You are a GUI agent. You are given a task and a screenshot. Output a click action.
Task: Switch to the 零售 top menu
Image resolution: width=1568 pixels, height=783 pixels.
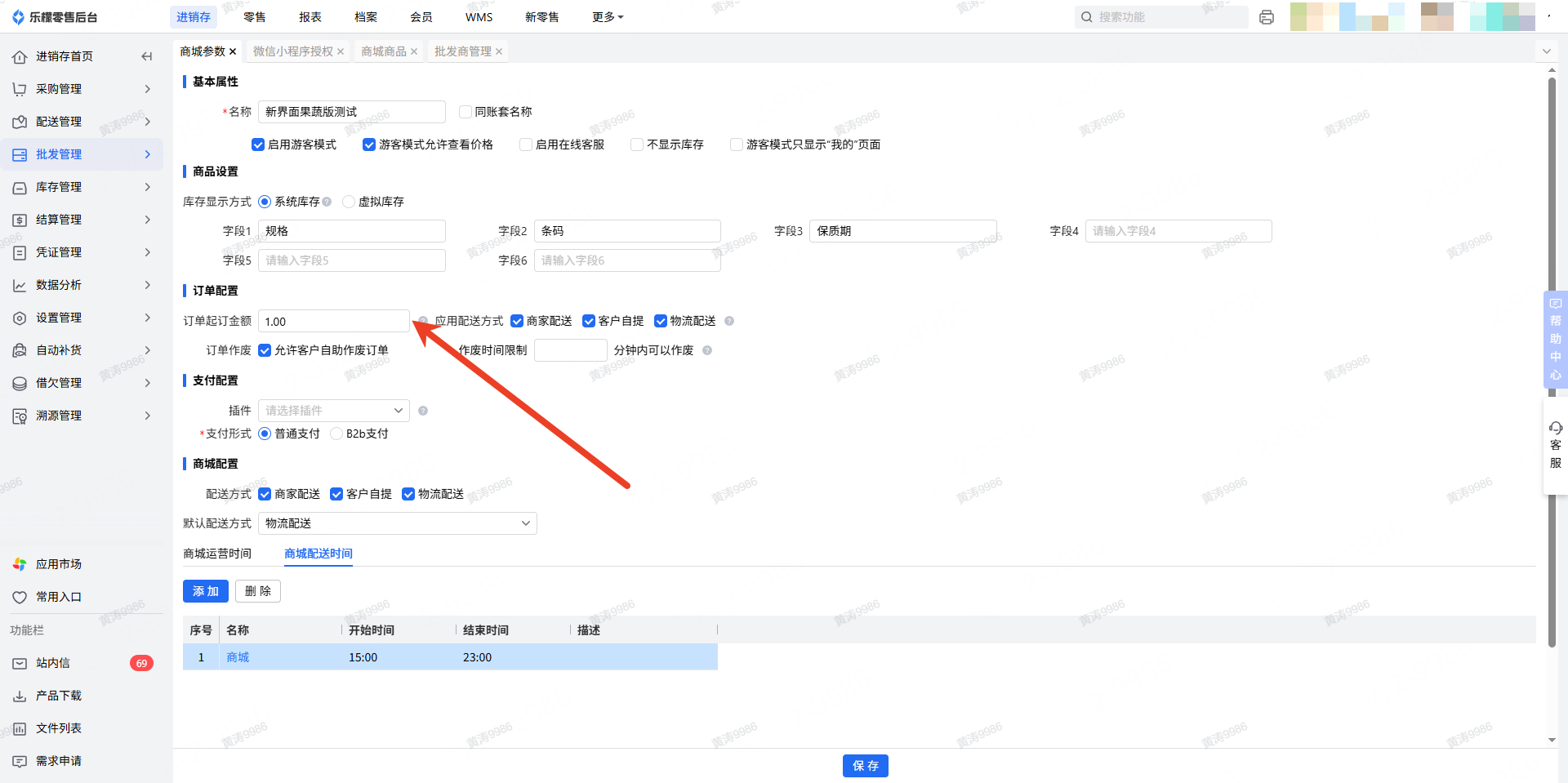255,17
